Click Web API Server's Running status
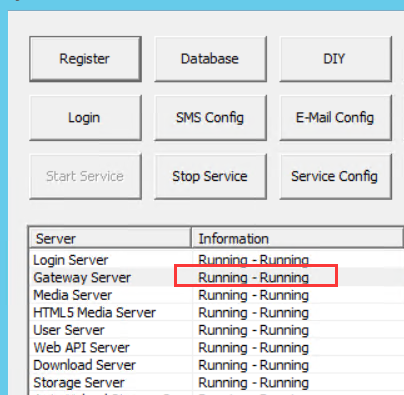 coord(253,348)
